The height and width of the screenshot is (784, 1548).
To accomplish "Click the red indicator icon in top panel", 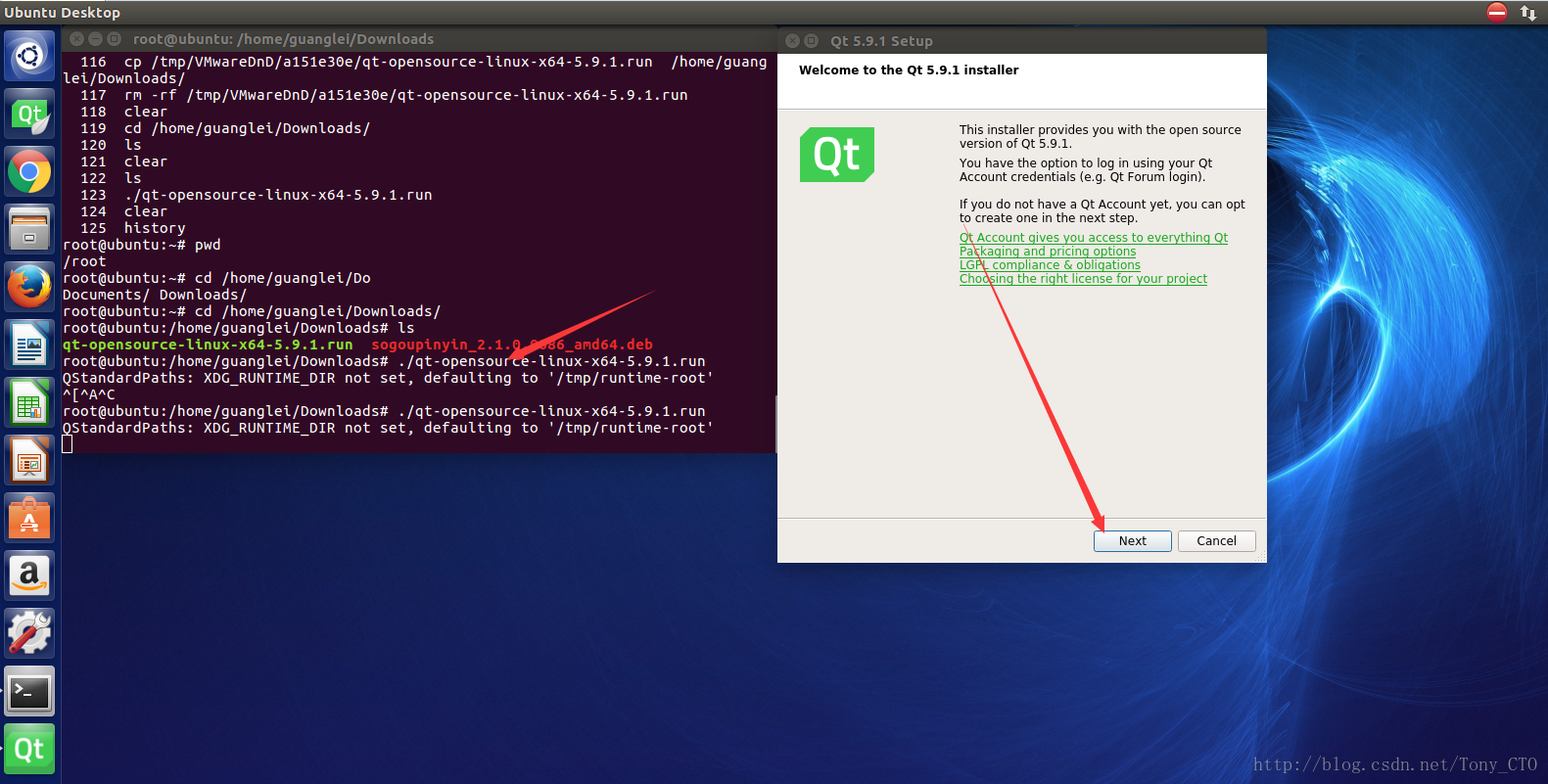I will tap(1497, 12).
